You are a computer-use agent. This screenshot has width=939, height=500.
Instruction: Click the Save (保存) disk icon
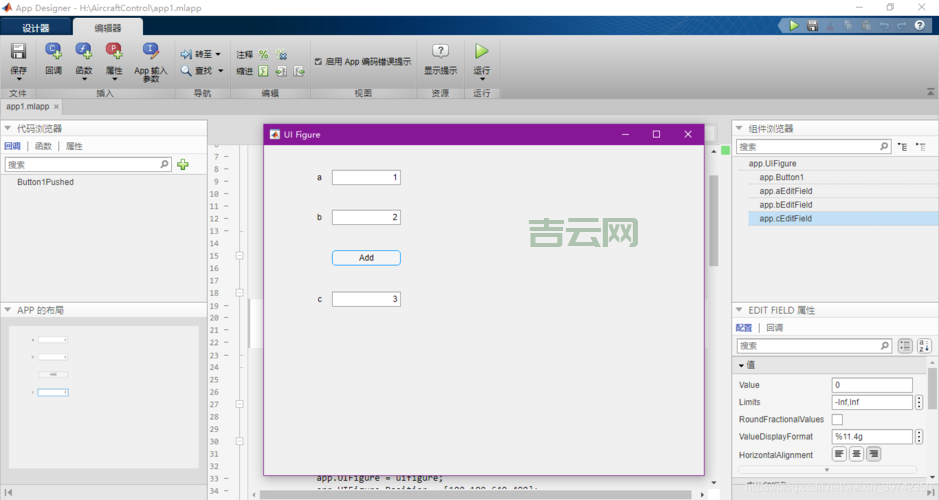(x=19, y=51)
